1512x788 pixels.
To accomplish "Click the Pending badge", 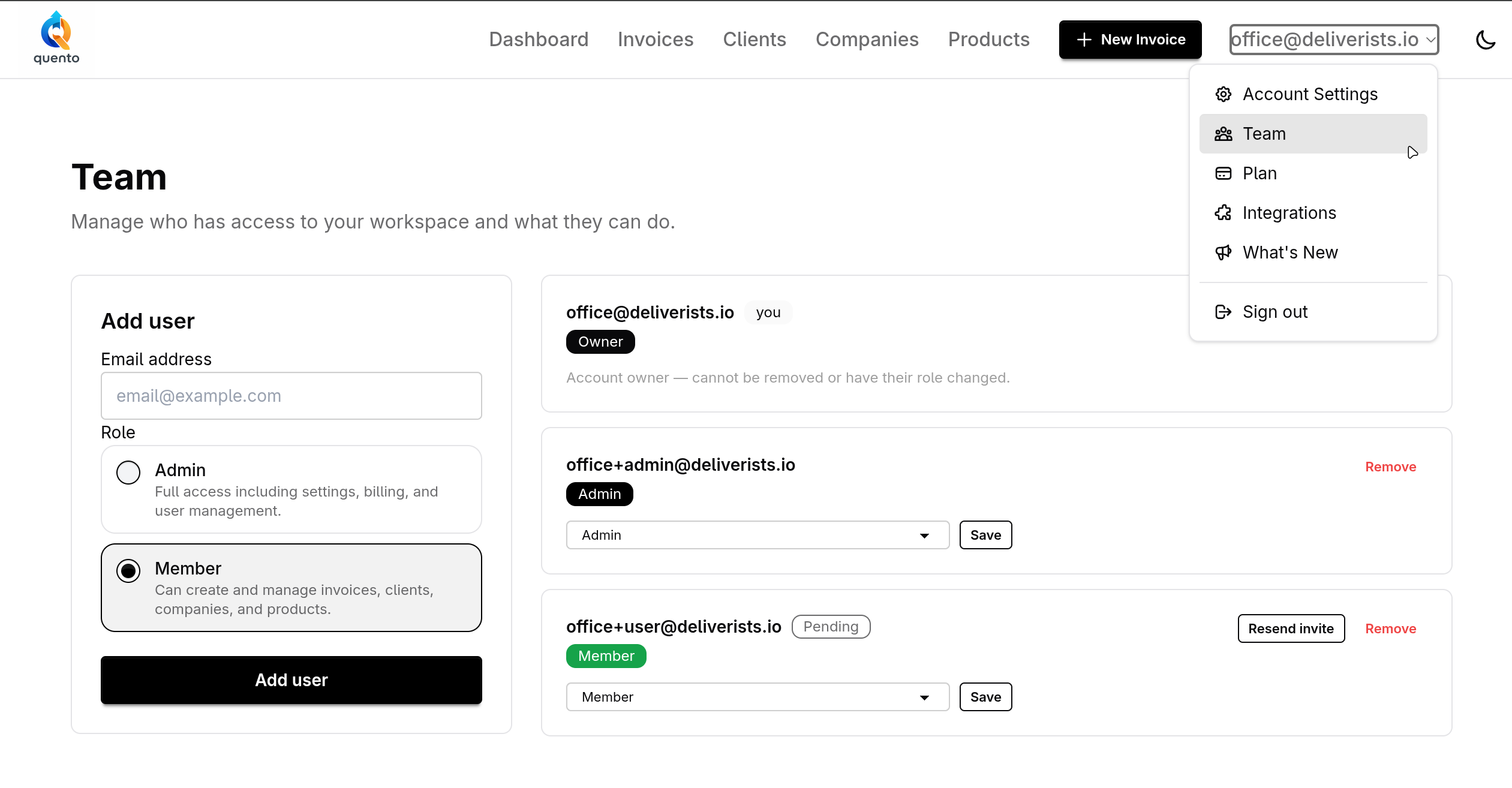I will click(831, 627).
